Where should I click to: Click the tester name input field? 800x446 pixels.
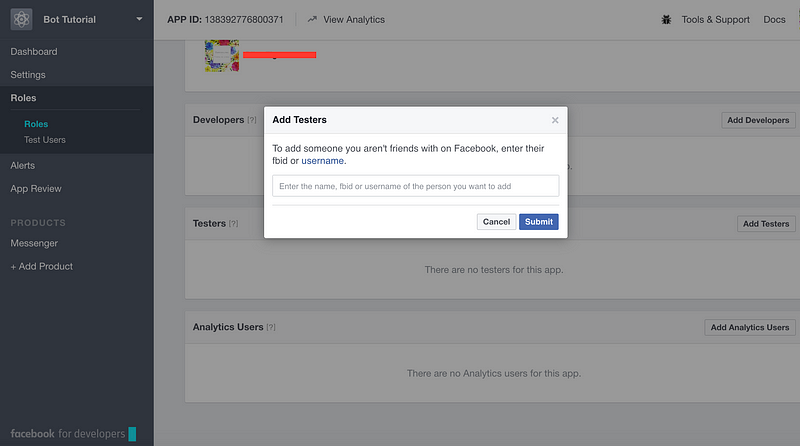[415, 186]
